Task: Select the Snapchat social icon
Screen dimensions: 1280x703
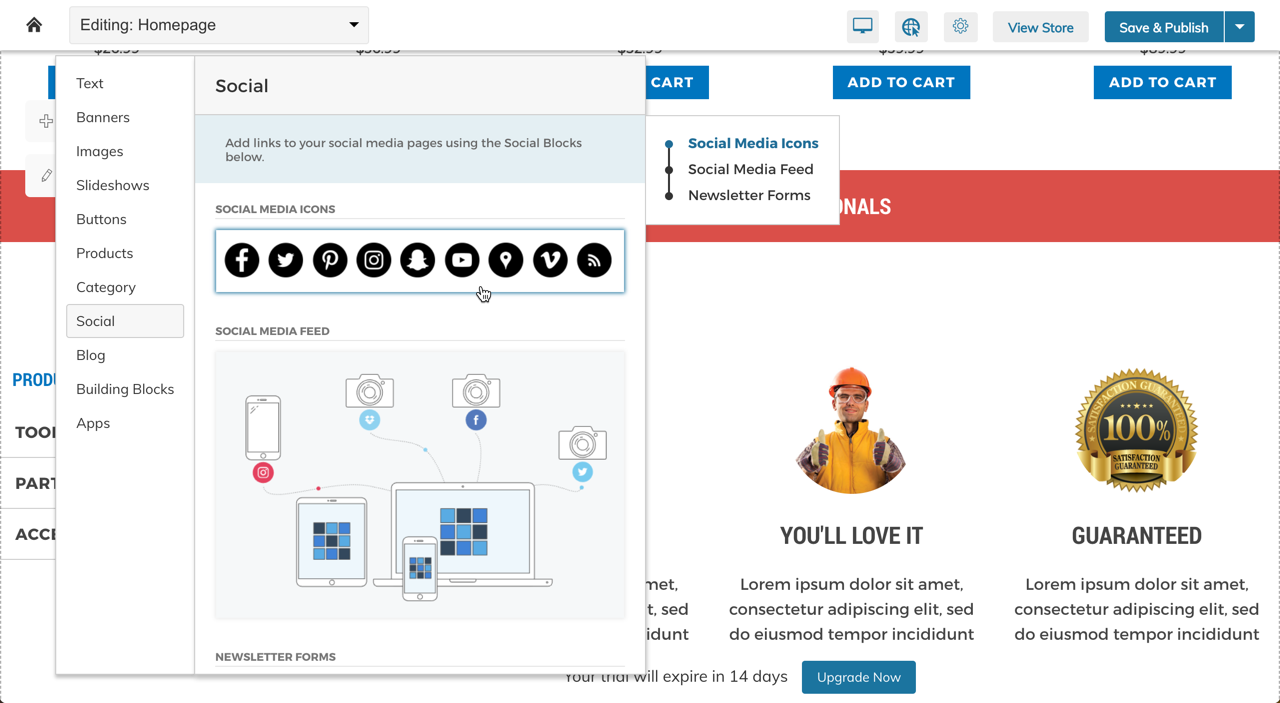Action: 418,260
